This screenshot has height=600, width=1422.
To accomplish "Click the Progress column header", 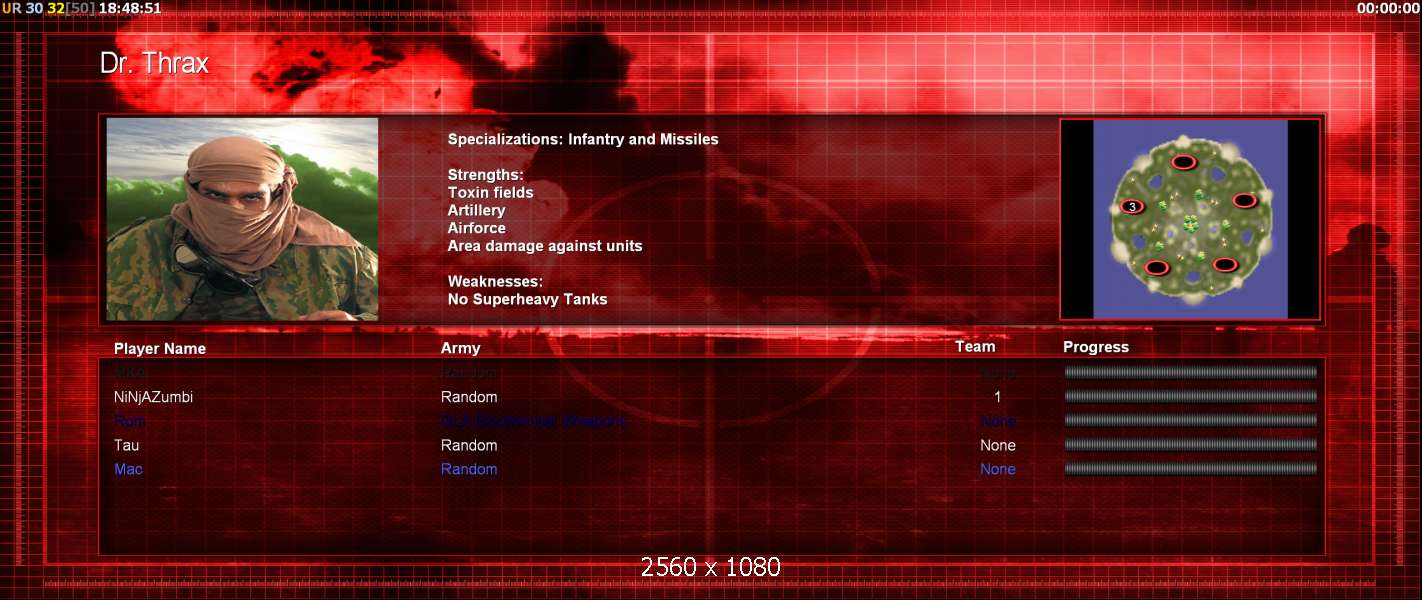I will pos(1095,347).
